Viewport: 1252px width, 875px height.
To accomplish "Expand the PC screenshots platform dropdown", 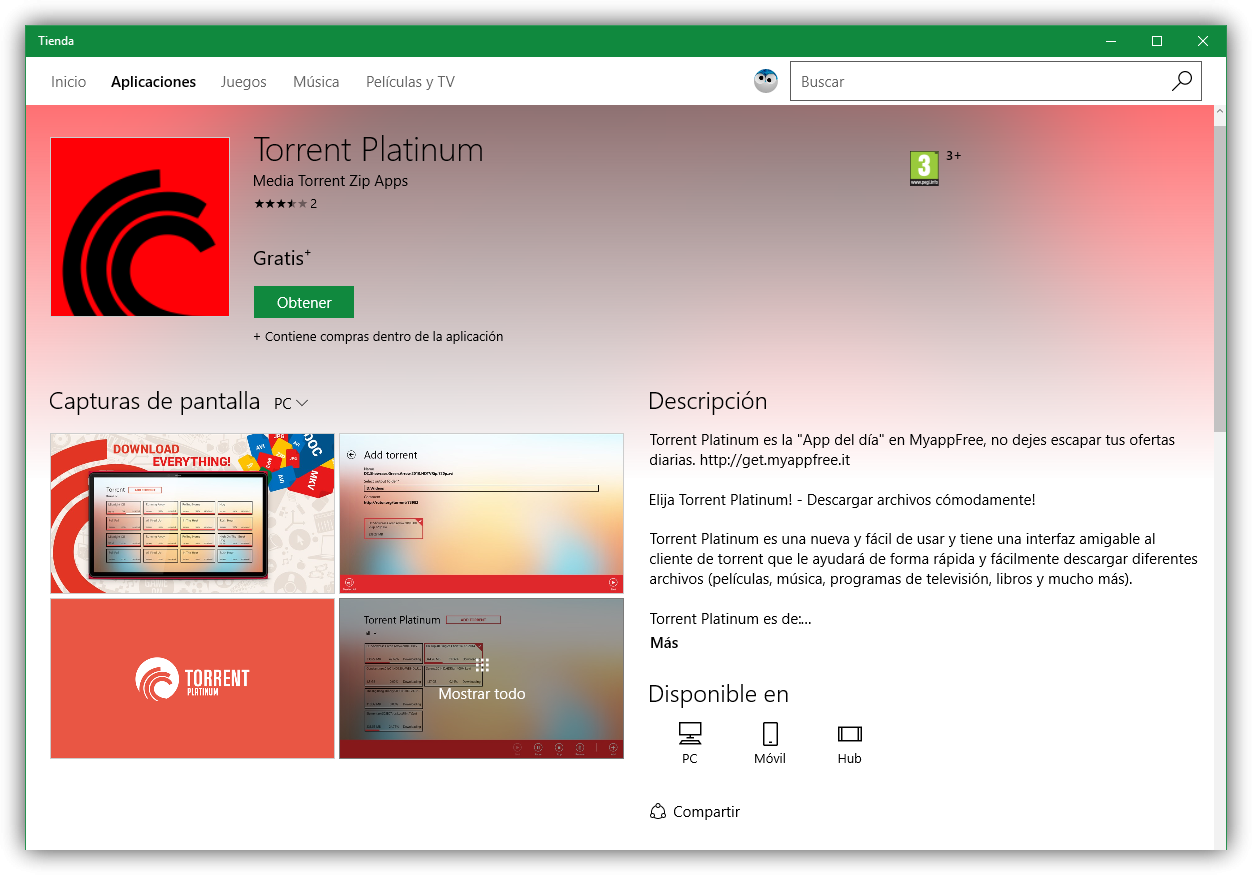I will click(291, 403).
